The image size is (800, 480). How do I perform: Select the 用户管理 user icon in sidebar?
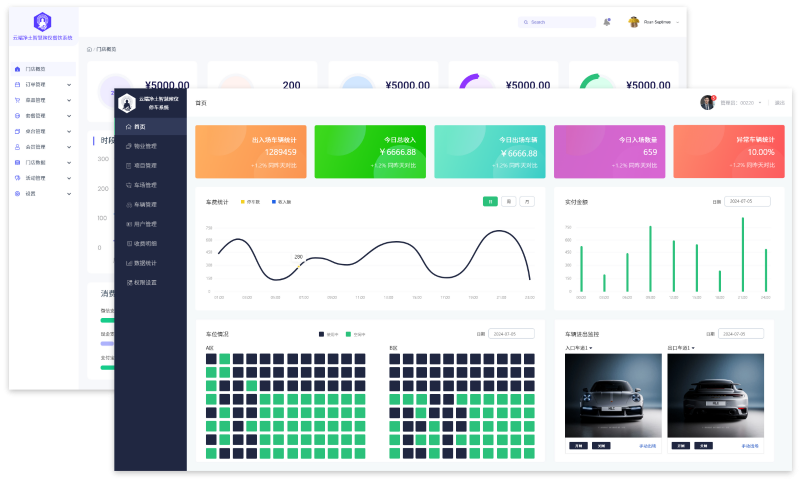point(128,224)
